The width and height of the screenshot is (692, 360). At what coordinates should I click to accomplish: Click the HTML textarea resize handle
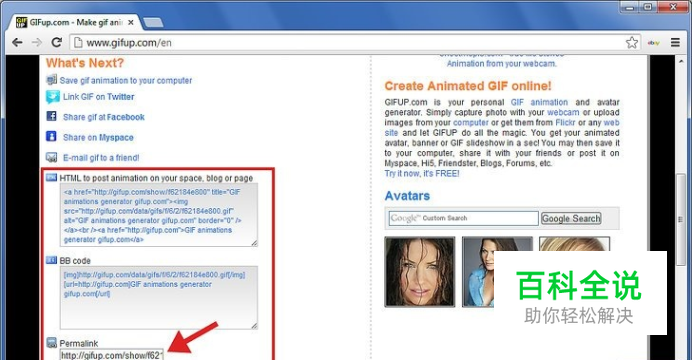tap(254, 243)
